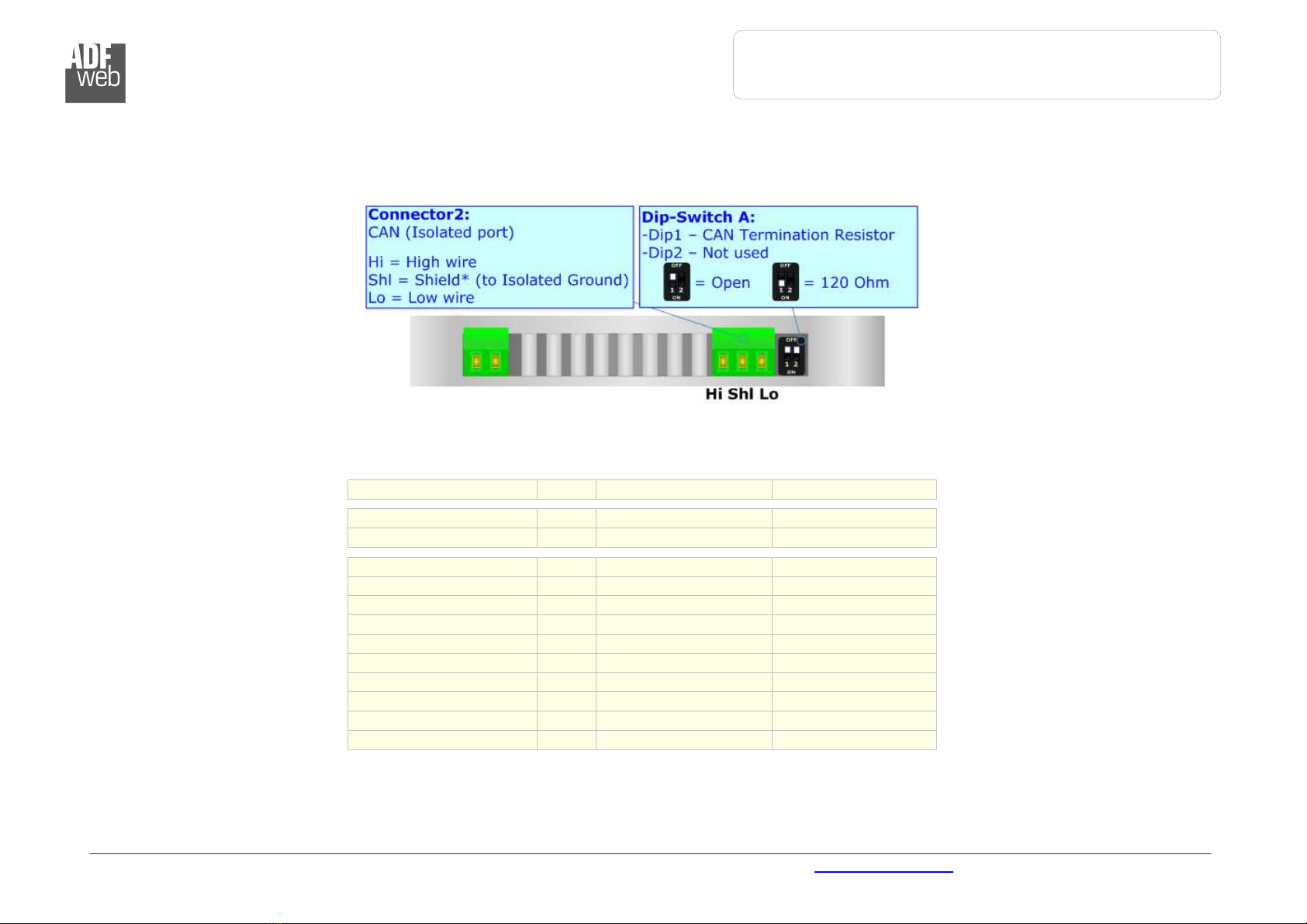This screenshot has width=1307, height=924.
Task: Click 'Shl = Shield* (to Isolated Ground)' line
Action: pos(498,280)
